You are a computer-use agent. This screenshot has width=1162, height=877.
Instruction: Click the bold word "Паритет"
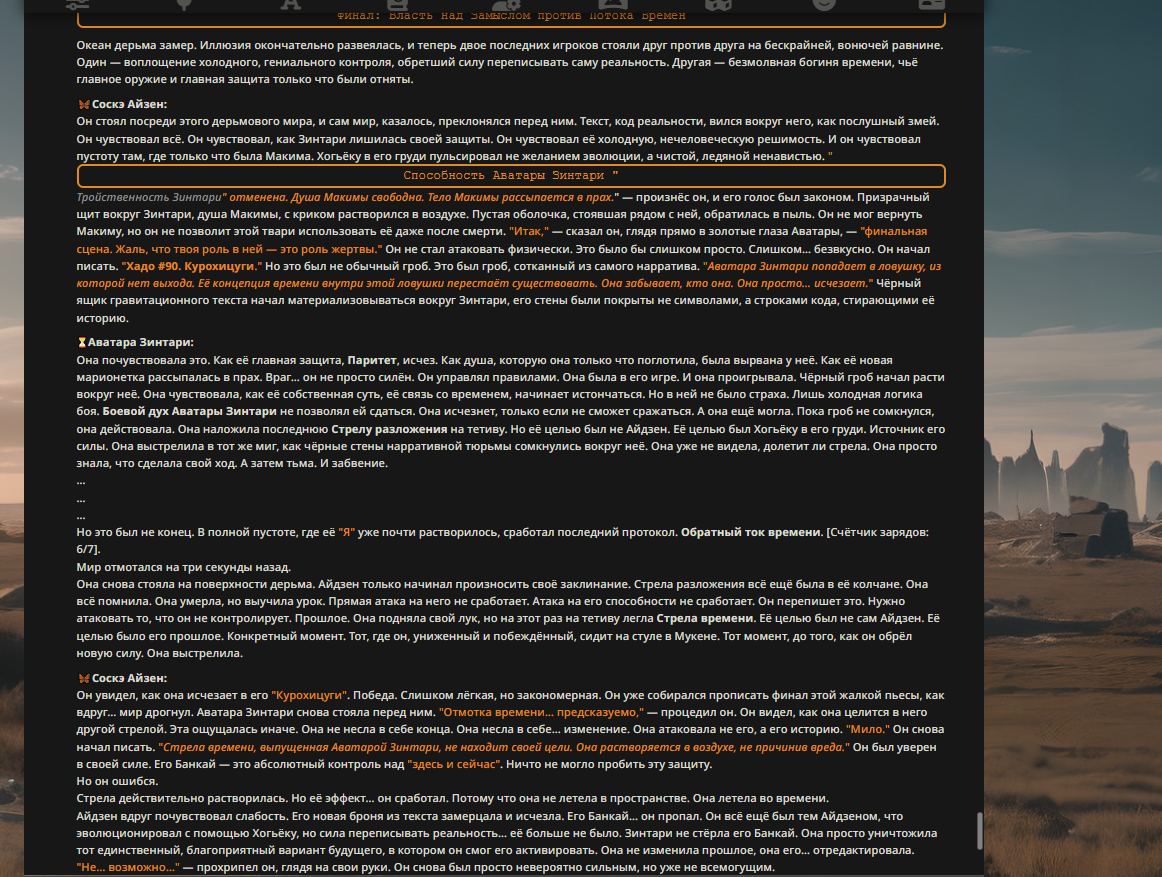[372, 360]
